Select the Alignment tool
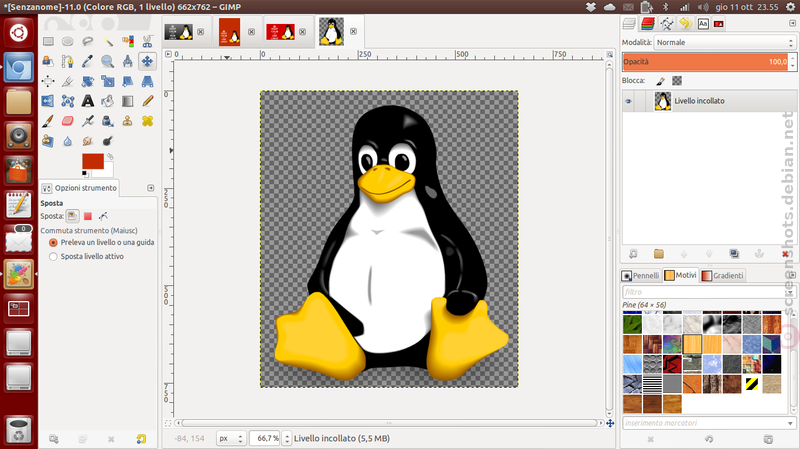The image size is (800, 449). coord(48,81)
